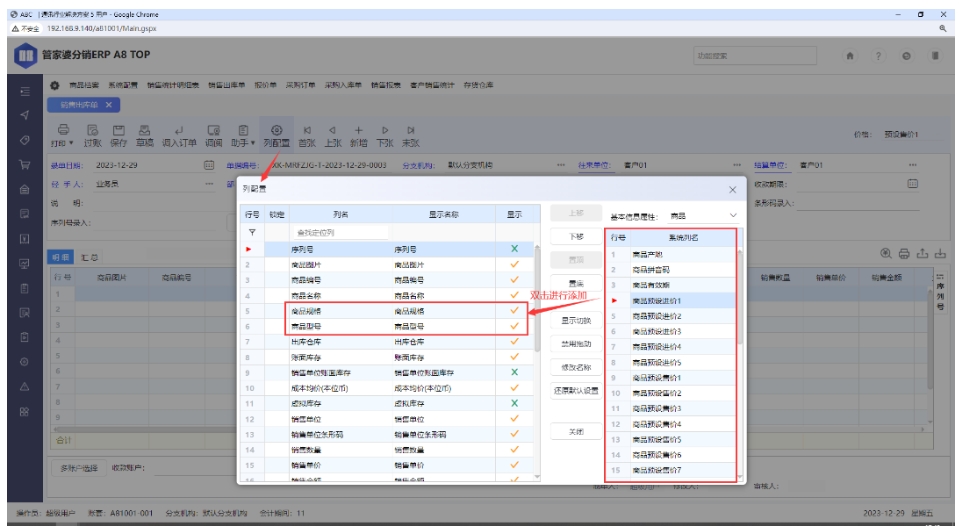Click the 功能搜索 search box in header
The image size is (959, 530).
pos(755,56)
